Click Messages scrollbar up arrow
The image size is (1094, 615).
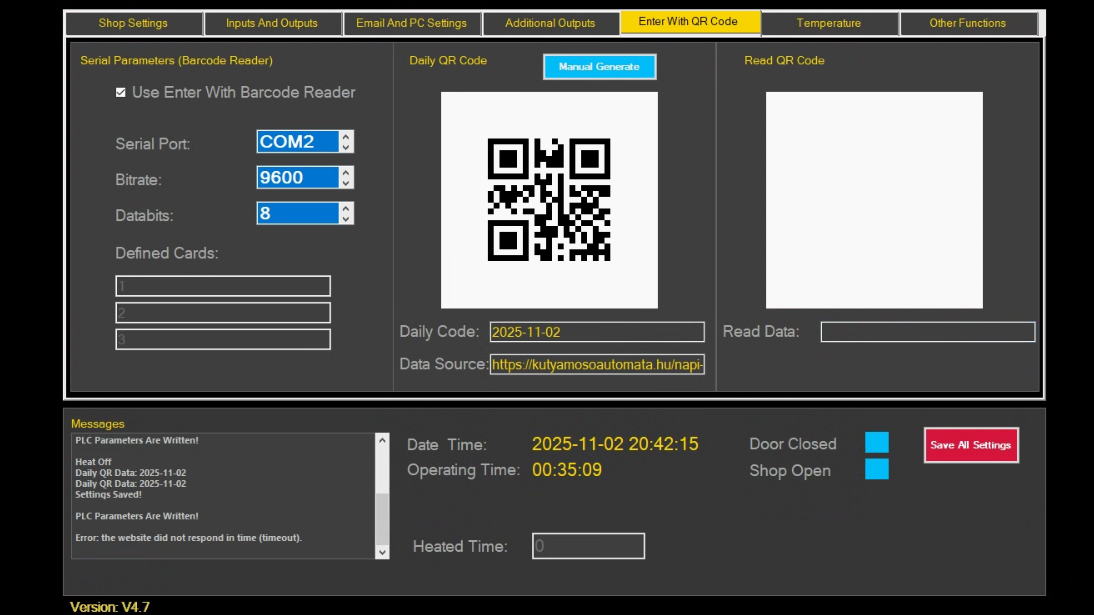[x=382, y=440]
